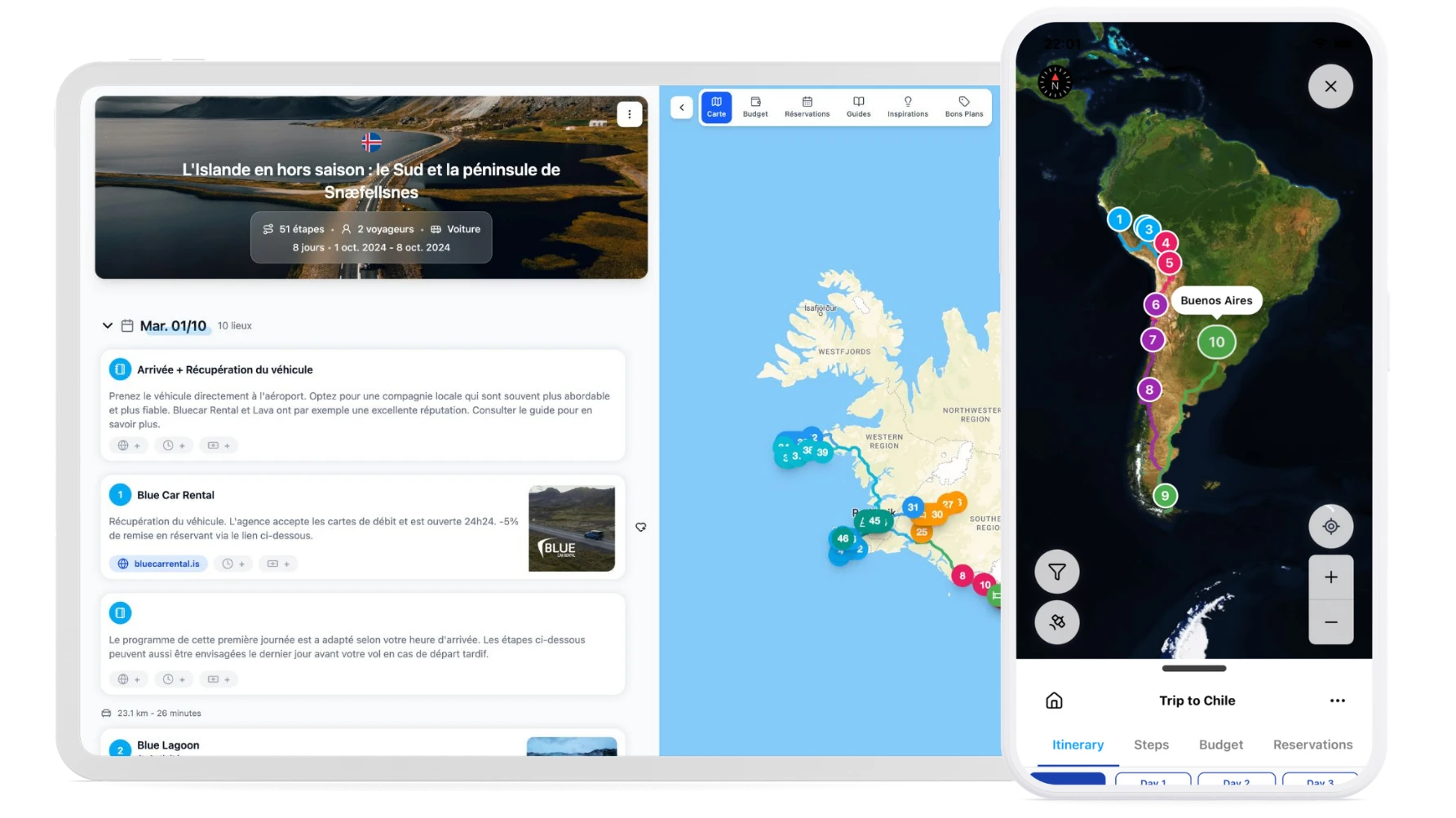
Task: Click the Blue Car Rental thumbnail image
Action: (x=571, y=528)
